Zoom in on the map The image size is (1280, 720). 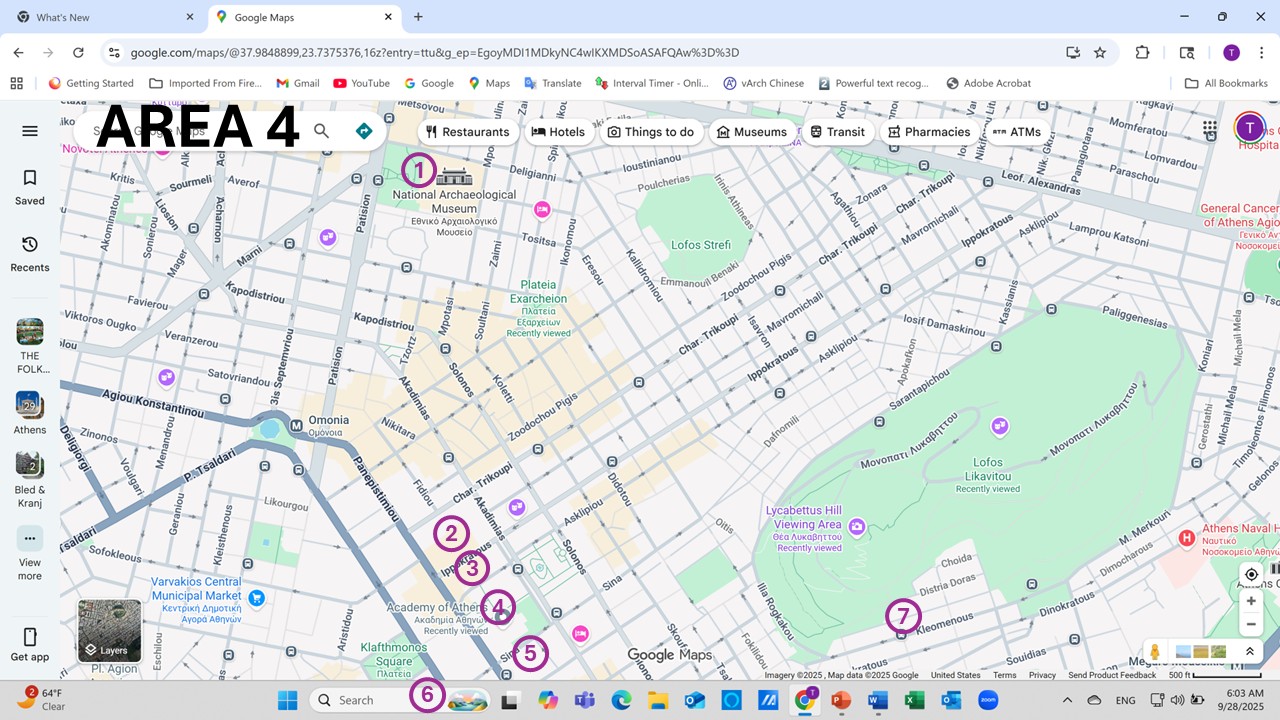coord(1251,601)
